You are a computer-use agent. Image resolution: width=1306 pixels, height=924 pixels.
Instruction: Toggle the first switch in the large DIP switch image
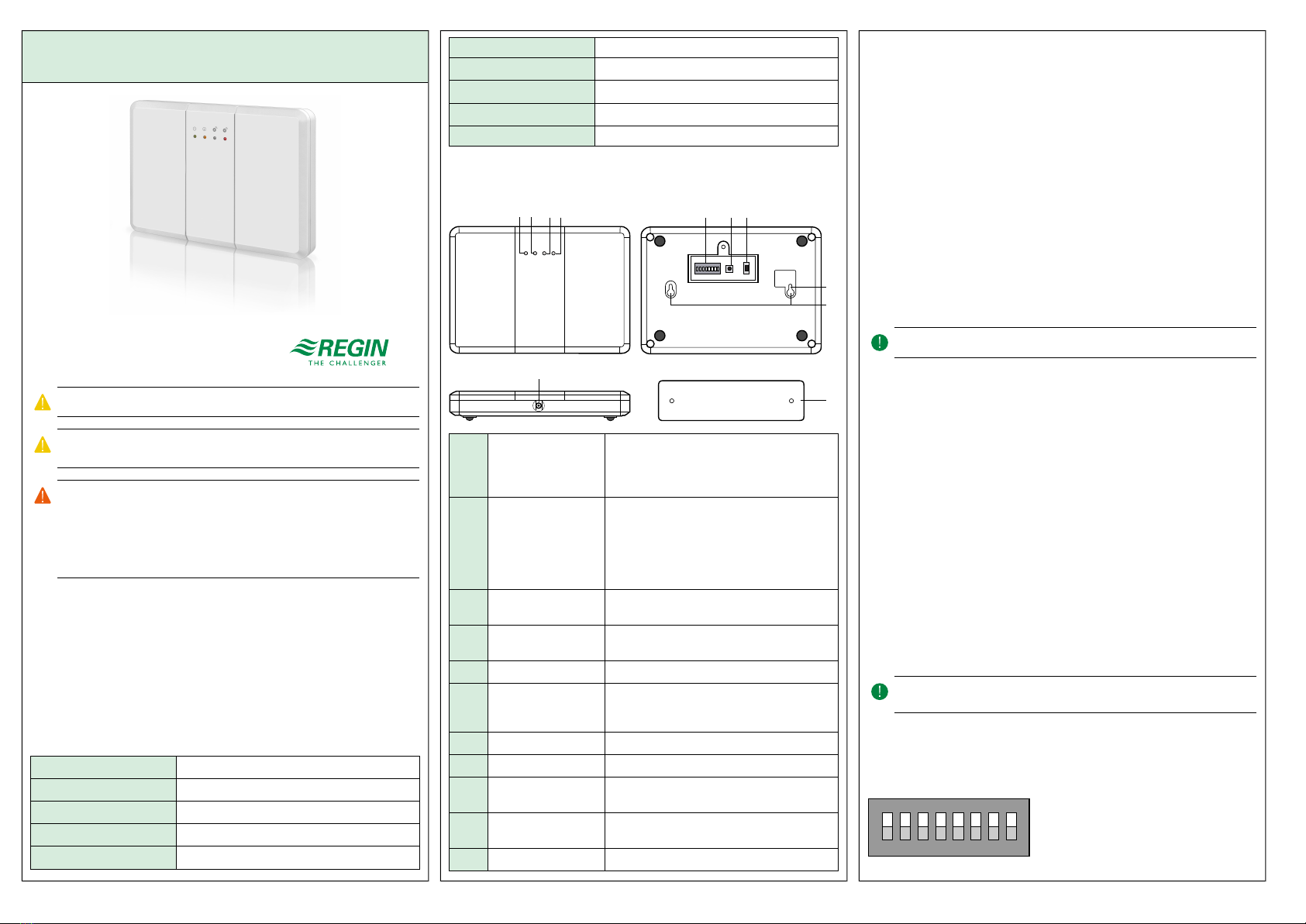(887, 826)
